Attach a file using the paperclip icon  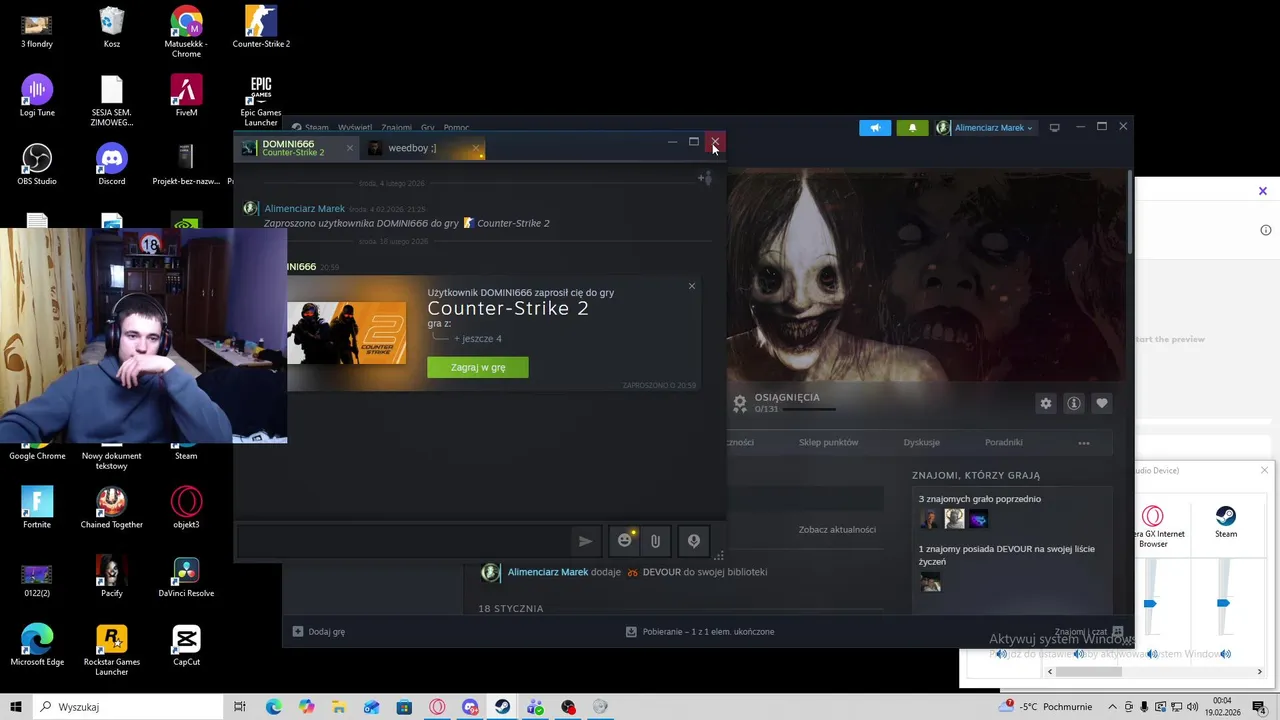pyautogui.click(x=655, y=541)
